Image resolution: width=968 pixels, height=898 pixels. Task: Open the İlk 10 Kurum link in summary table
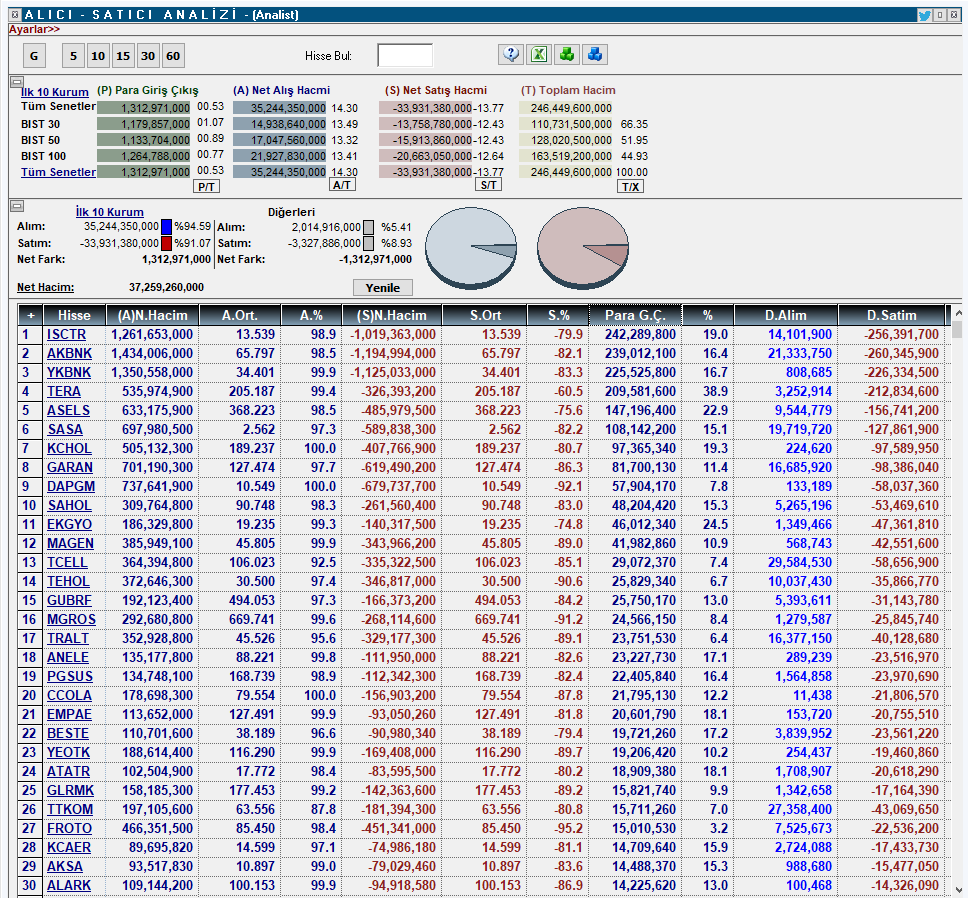click(x=55, y=92)
